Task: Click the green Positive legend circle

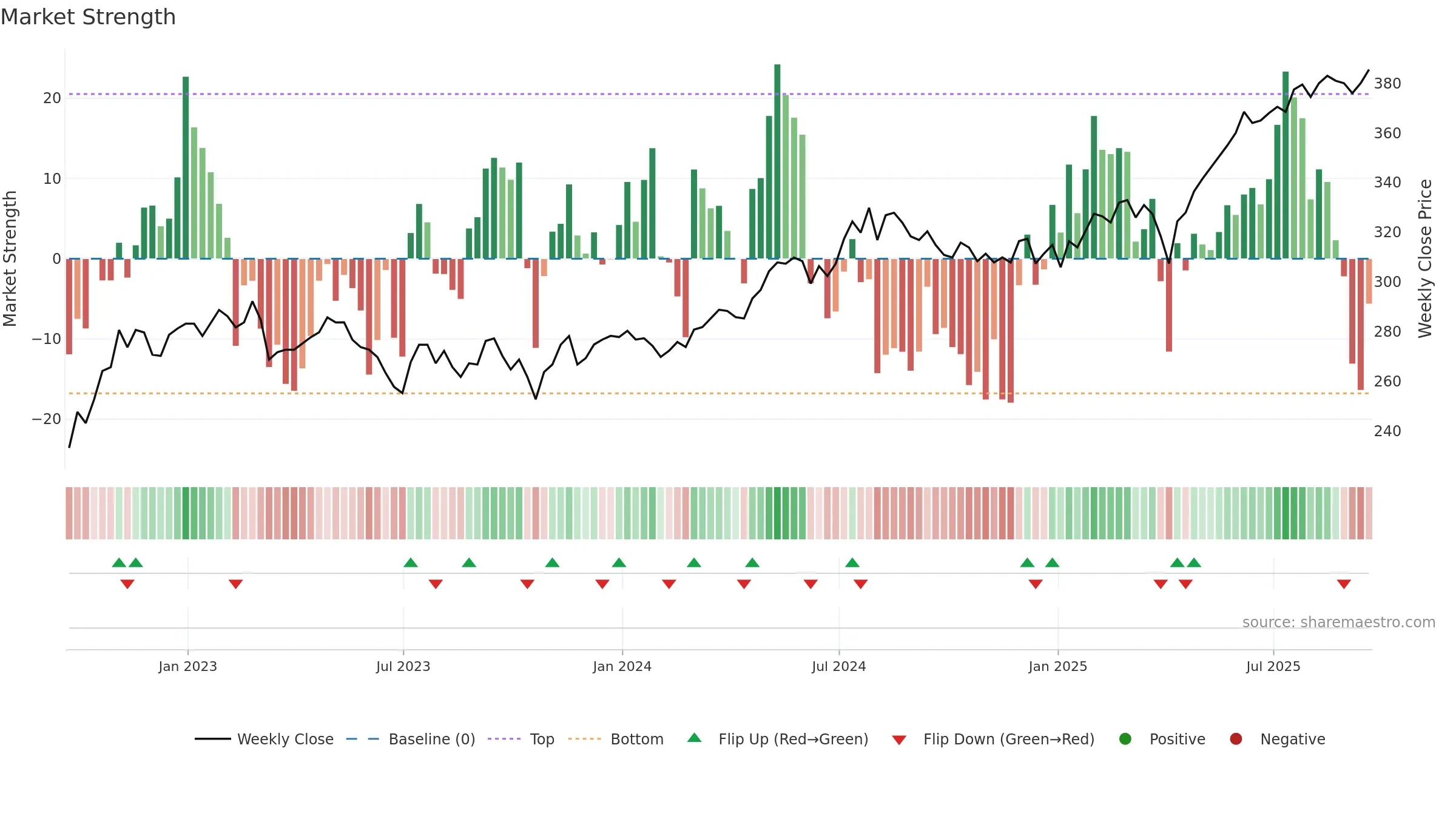Action: click(x=1125, y=739)
